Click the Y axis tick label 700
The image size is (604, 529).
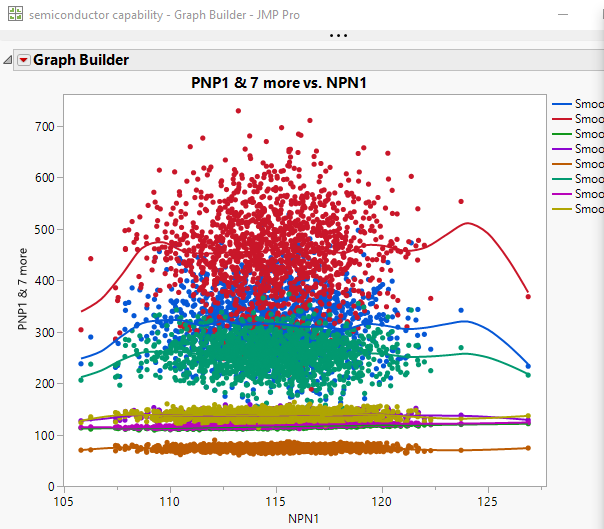coord(45,127)
